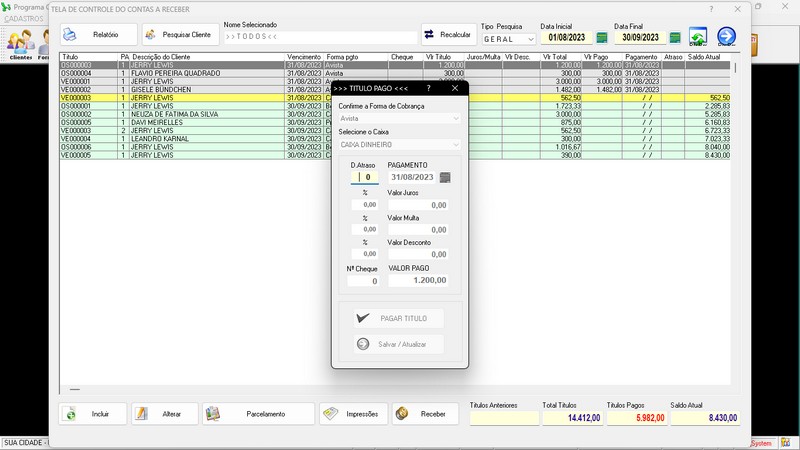
Task: Close the TITULO PAGO dialog
Action: (455, 88)
